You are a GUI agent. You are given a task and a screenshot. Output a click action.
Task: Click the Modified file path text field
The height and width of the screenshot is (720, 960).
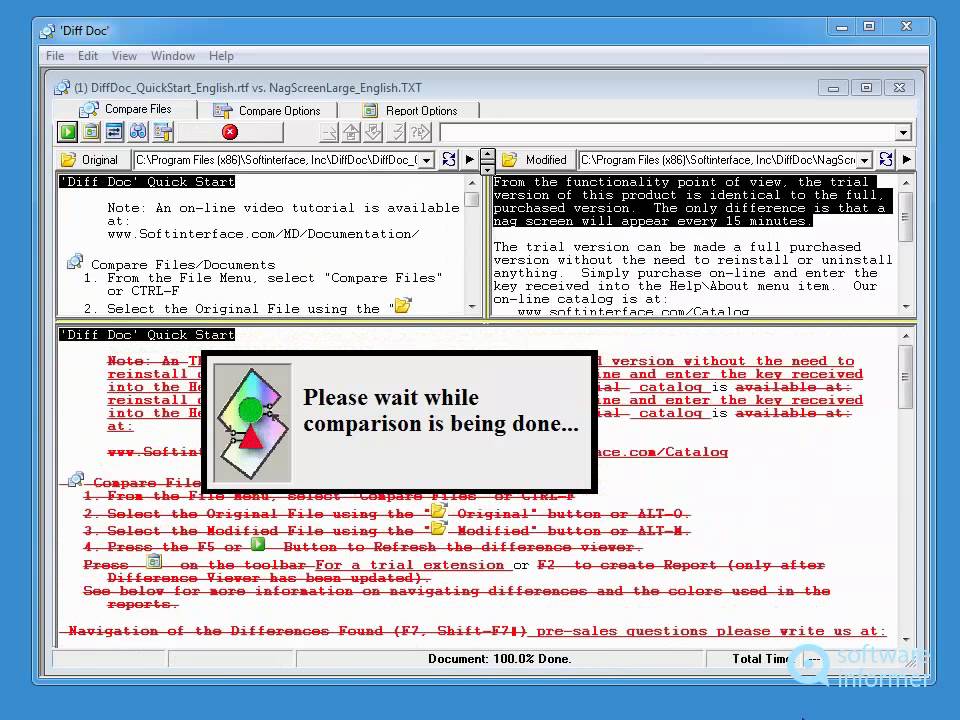(x=718, y=160)
